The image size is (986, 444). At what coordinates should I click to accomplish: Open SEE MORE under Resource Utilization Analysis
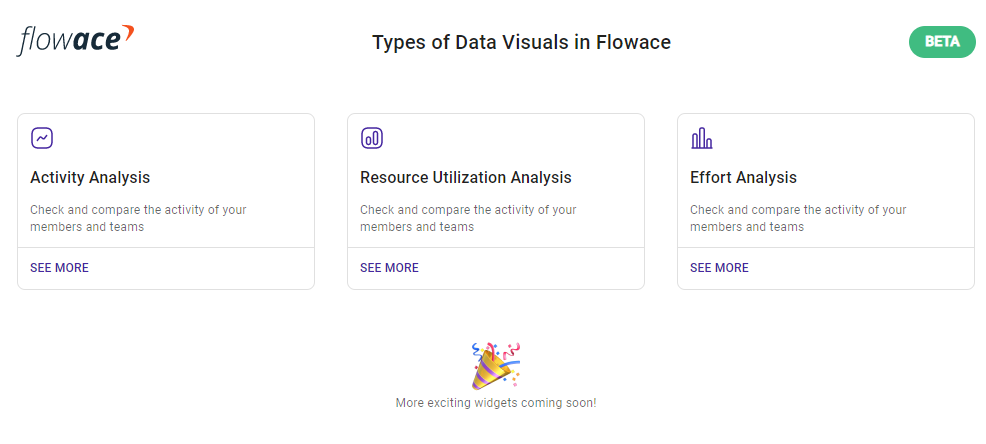(389, 268)
